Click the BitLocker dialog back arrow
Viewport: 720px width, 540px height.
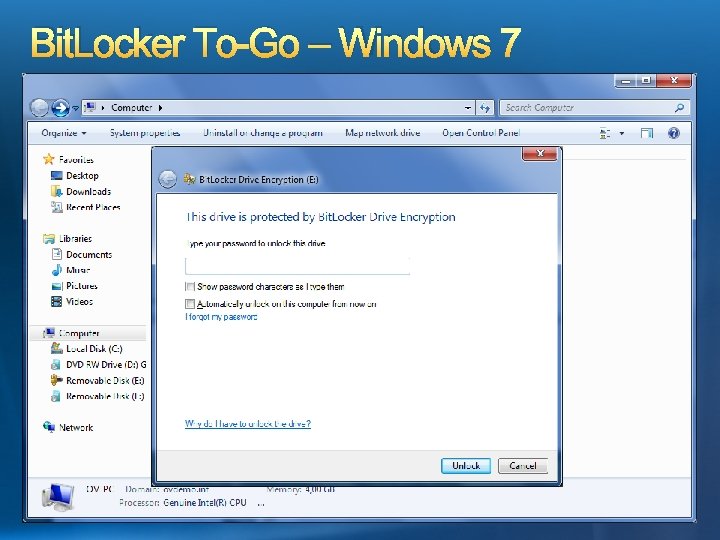click(x=168, y=179)
